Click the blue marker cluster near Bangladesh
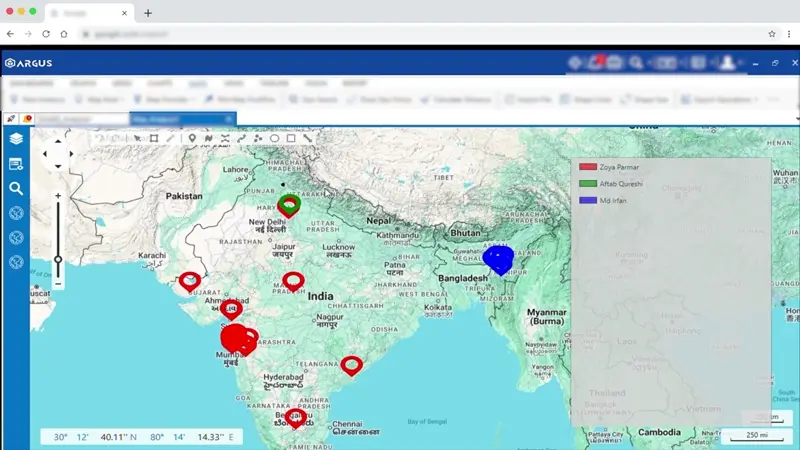The width and height of the screenshot is (800, 450). [x=498, y=258]
